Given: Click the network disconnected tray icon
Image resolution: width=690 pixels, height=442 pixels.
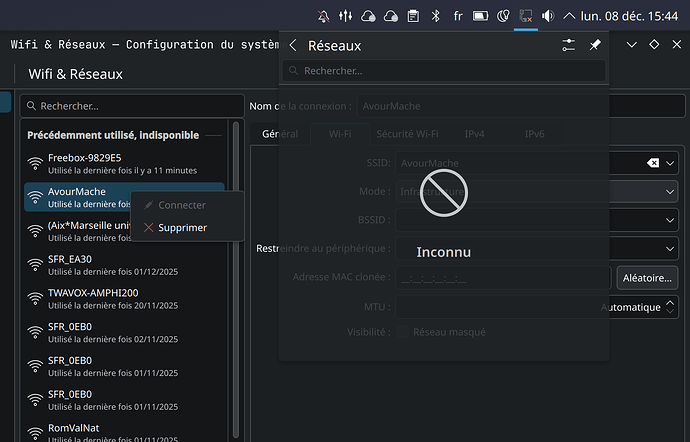Looking at the screenshot, I should [x=525, y=16].
